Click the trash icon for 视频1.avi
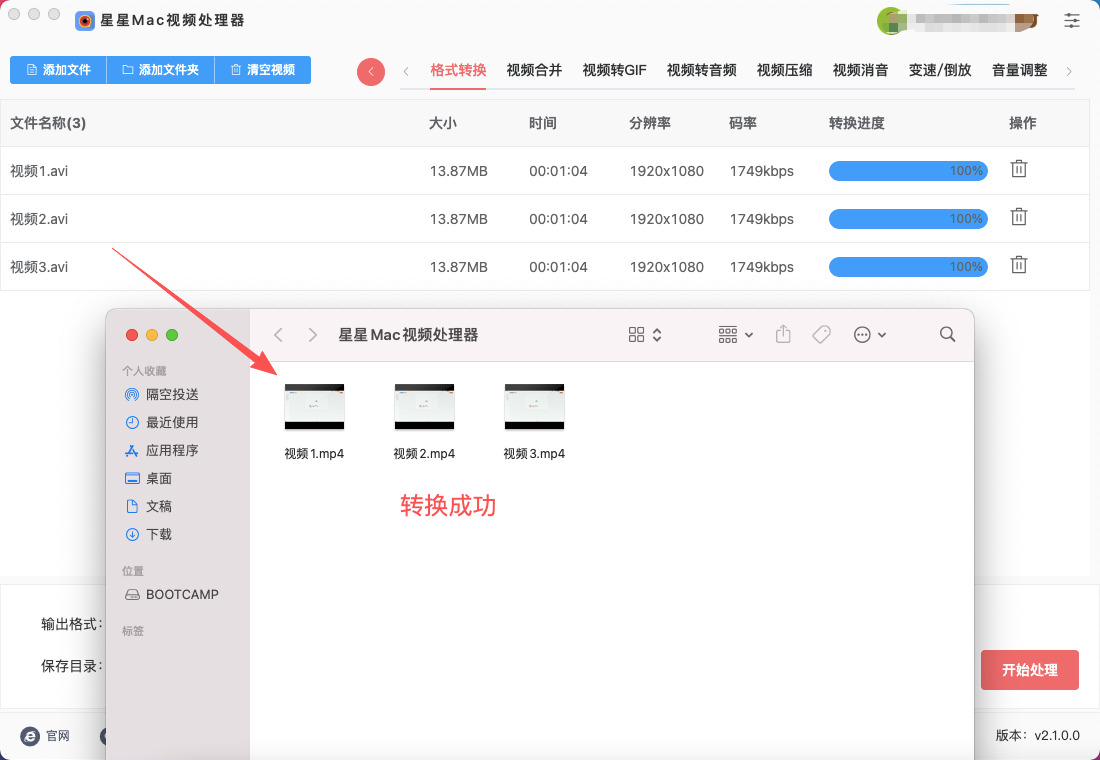The width and height of the screenshot is (1100, 760). click(x=1018, y=169)
